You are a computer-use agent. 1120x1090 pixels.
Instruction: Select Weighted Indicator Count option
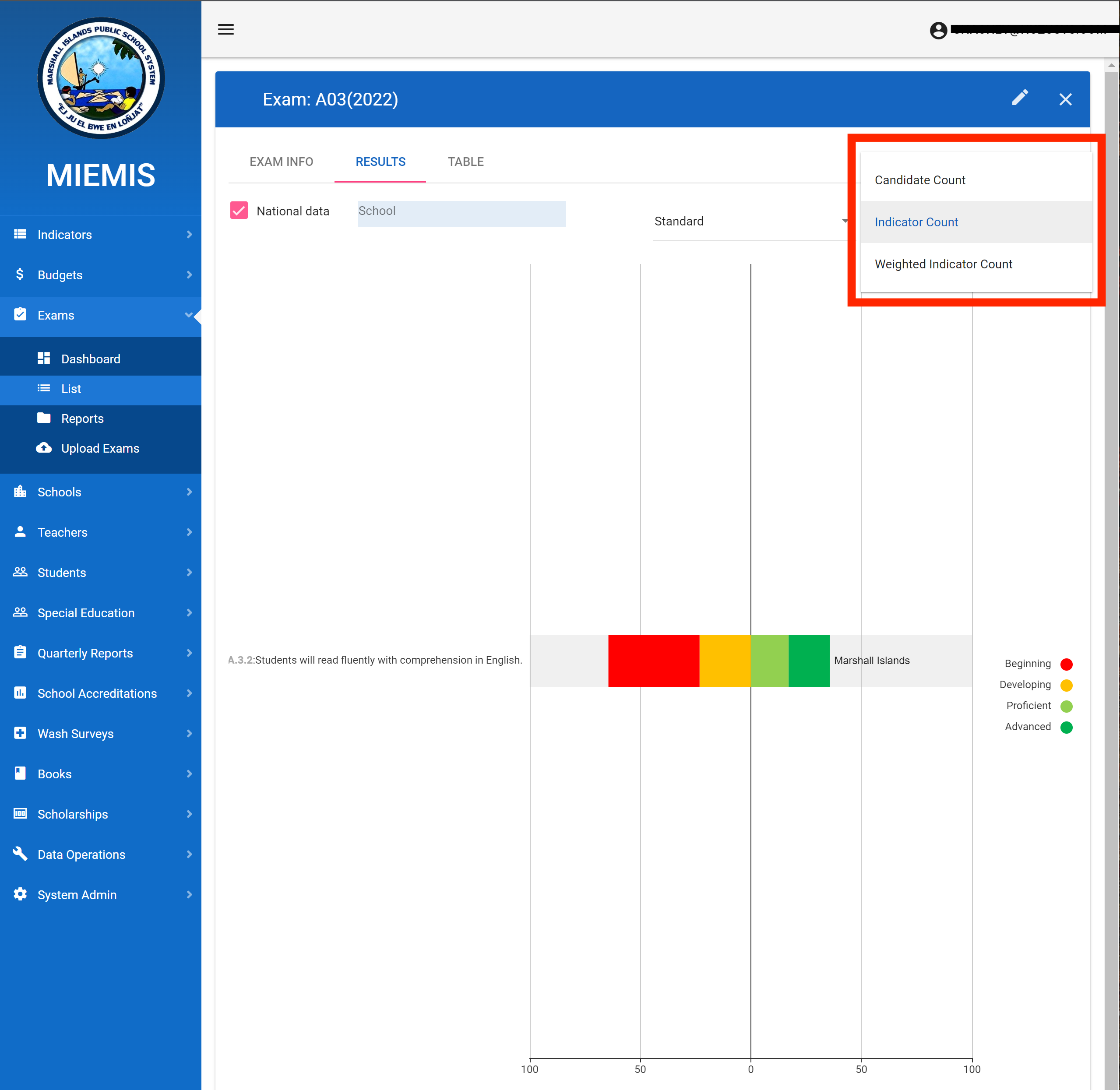click(x=943, y=264)
